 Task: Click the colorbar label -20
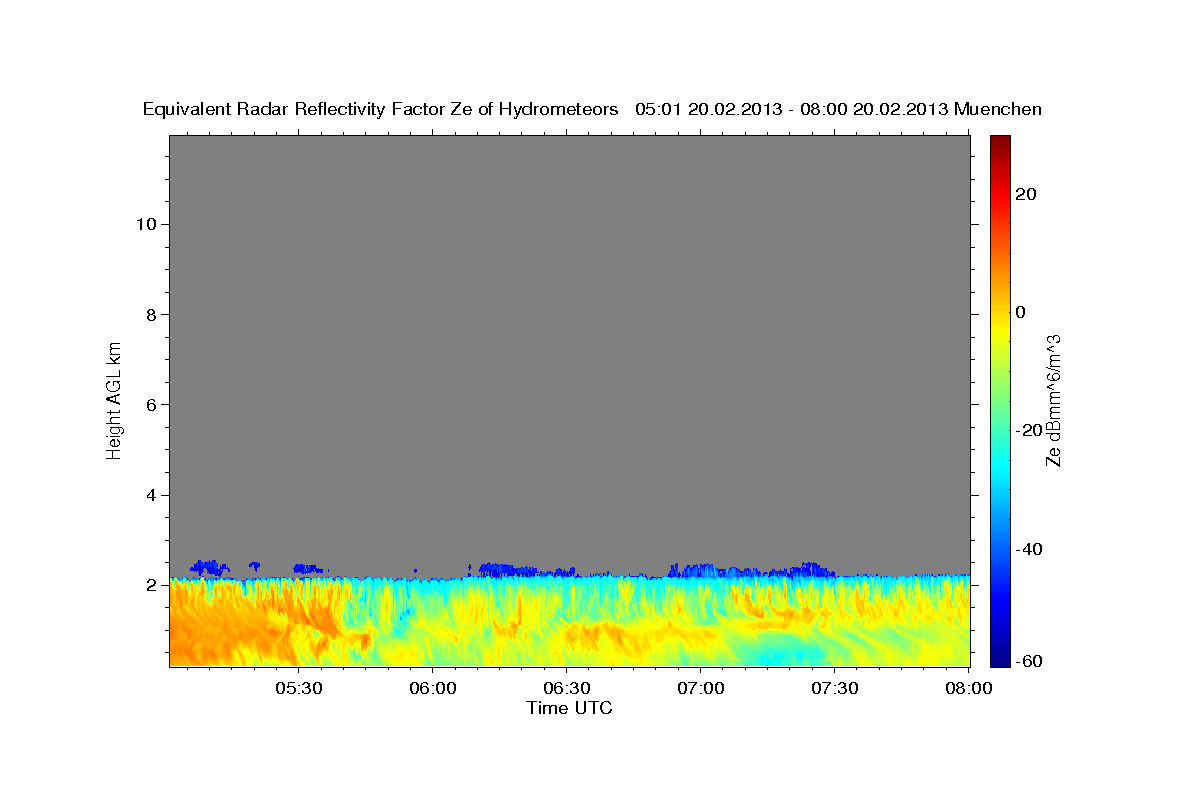tap(1027, 430)
